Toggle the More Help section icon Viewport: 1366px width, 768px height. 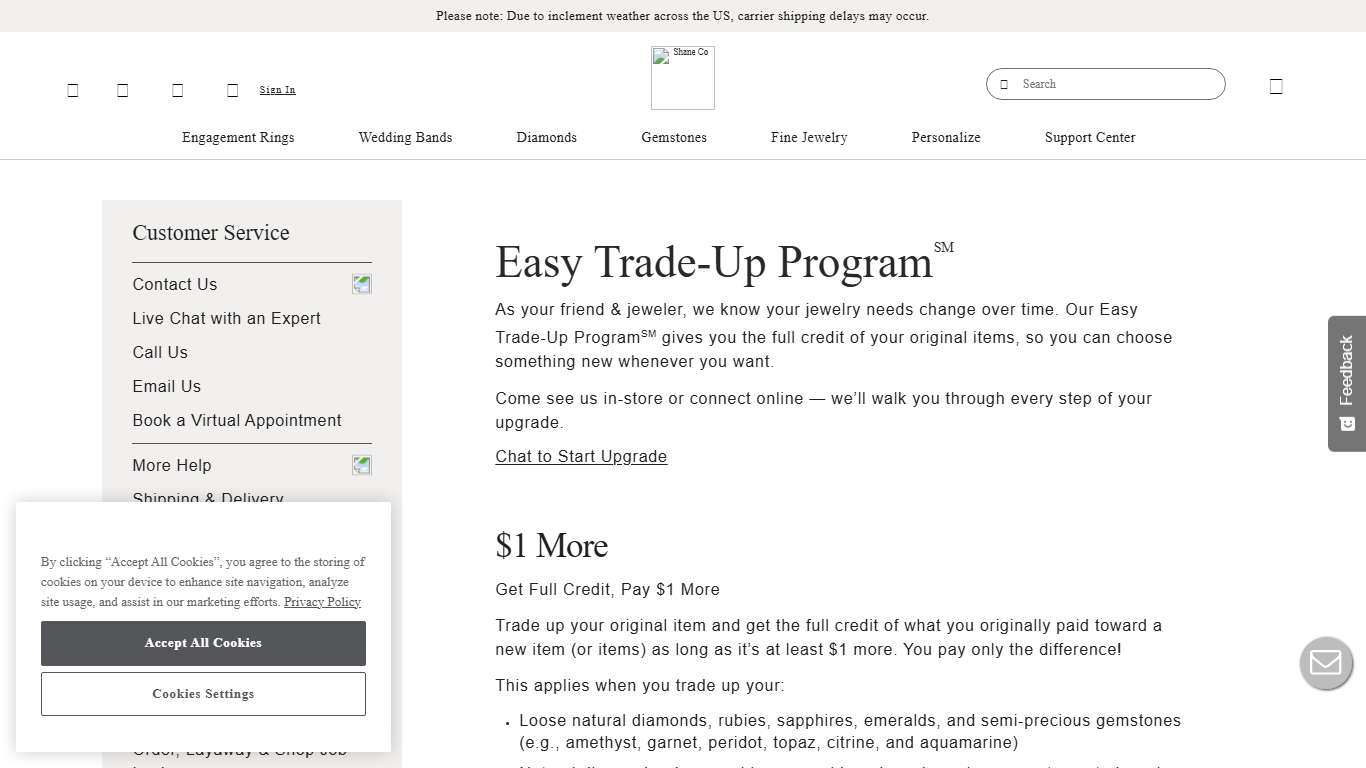(361, 465)
